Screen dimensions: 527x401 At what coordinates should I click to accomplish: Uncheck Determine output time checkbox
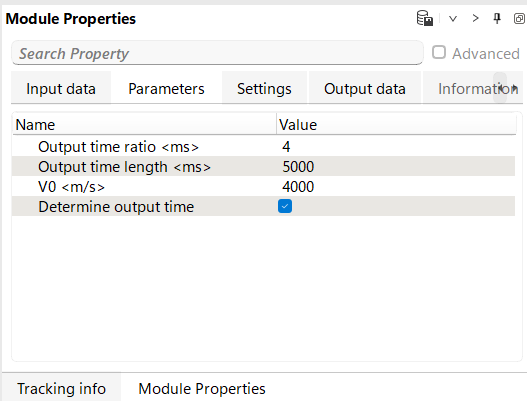pyautogui.click(x=285, y=206)
